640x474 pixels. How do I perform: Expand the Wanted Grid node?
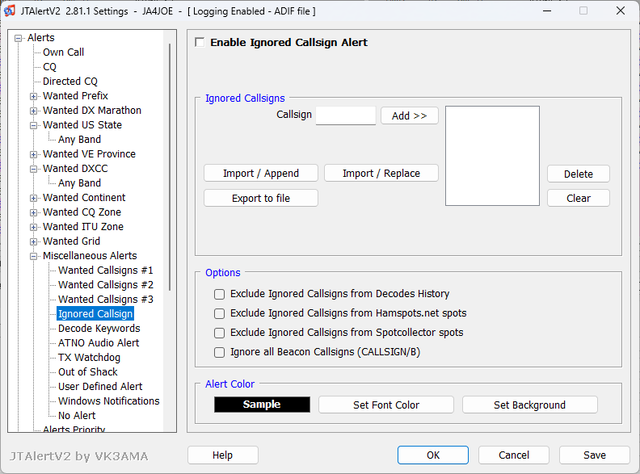tap(33, 242)
